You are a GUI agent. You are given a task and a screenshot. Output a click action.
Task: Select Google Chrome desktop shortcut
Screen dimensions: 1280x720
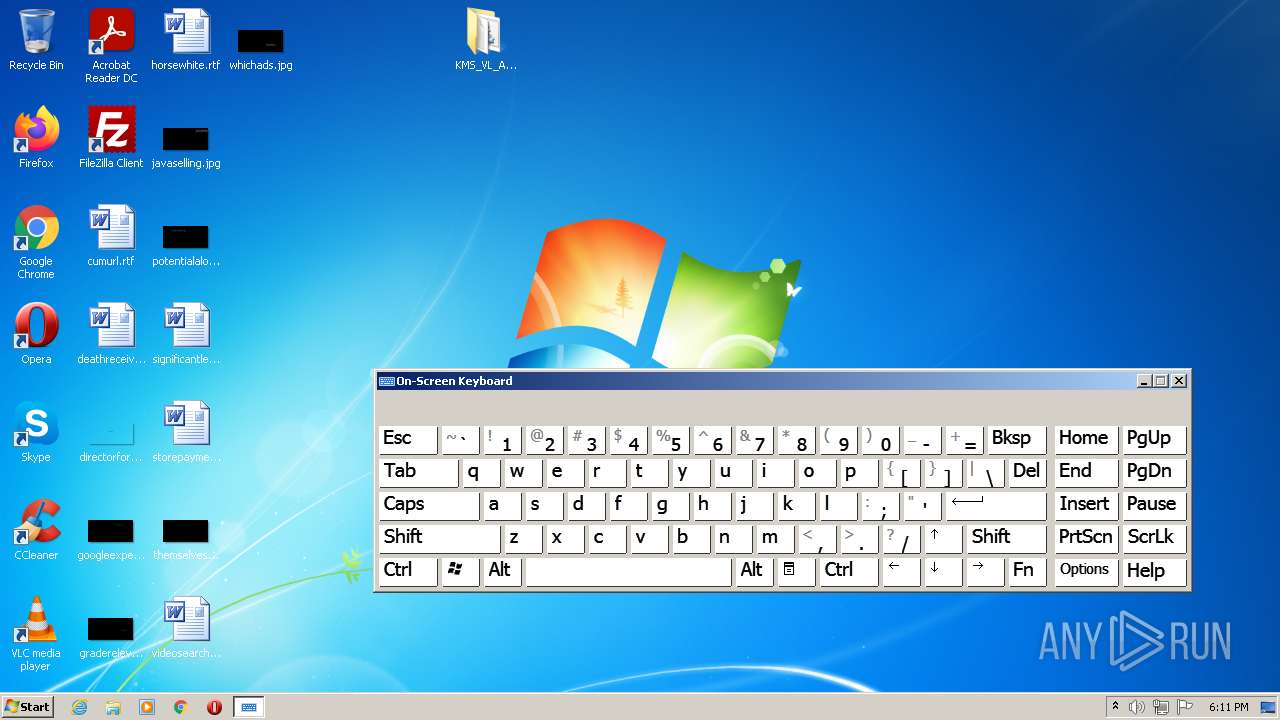pos(36,242)
